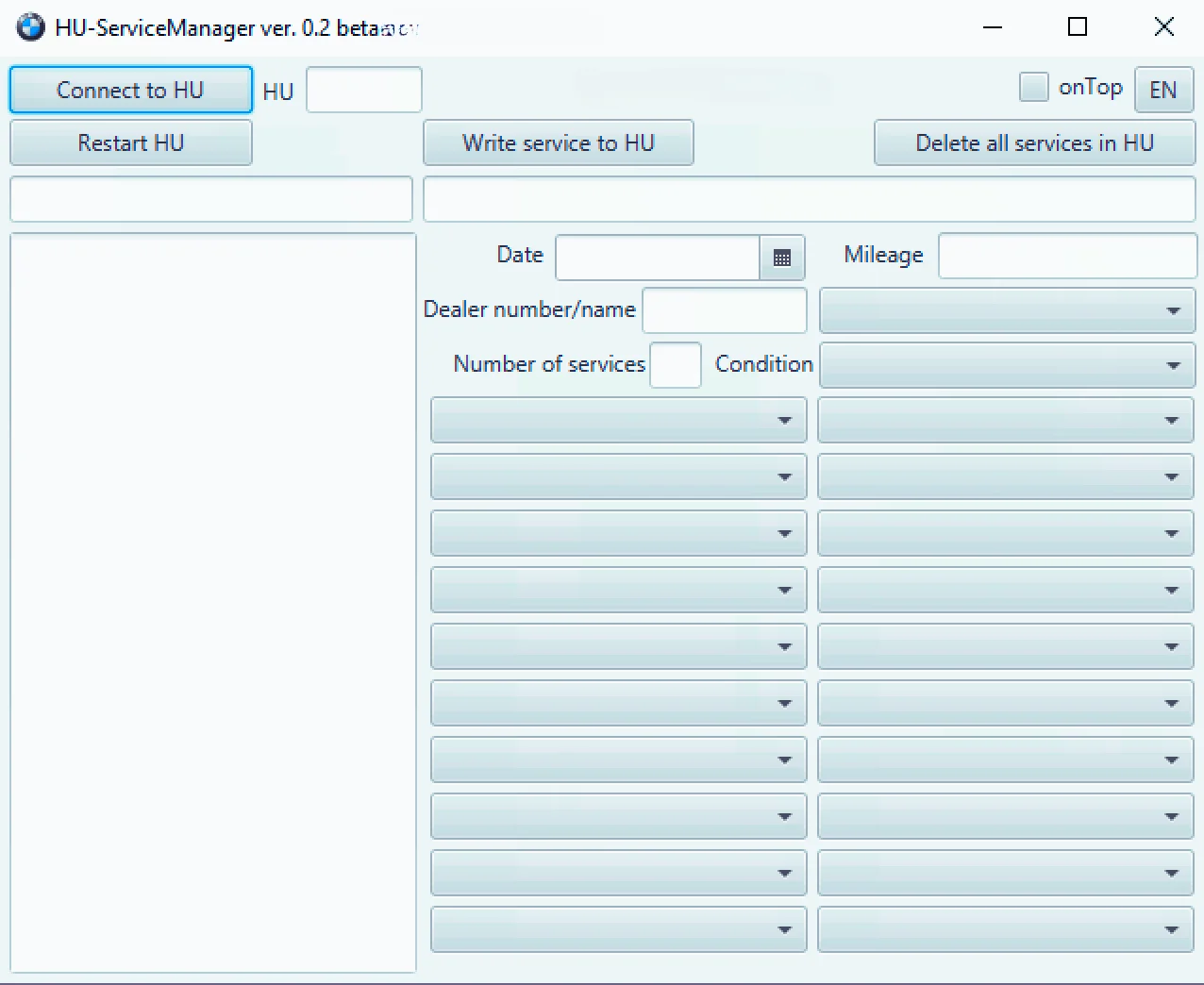The width and height of the screenshot is (1204, 985).
Task: Open the first right service dropdown
Action: (1006, 420)
